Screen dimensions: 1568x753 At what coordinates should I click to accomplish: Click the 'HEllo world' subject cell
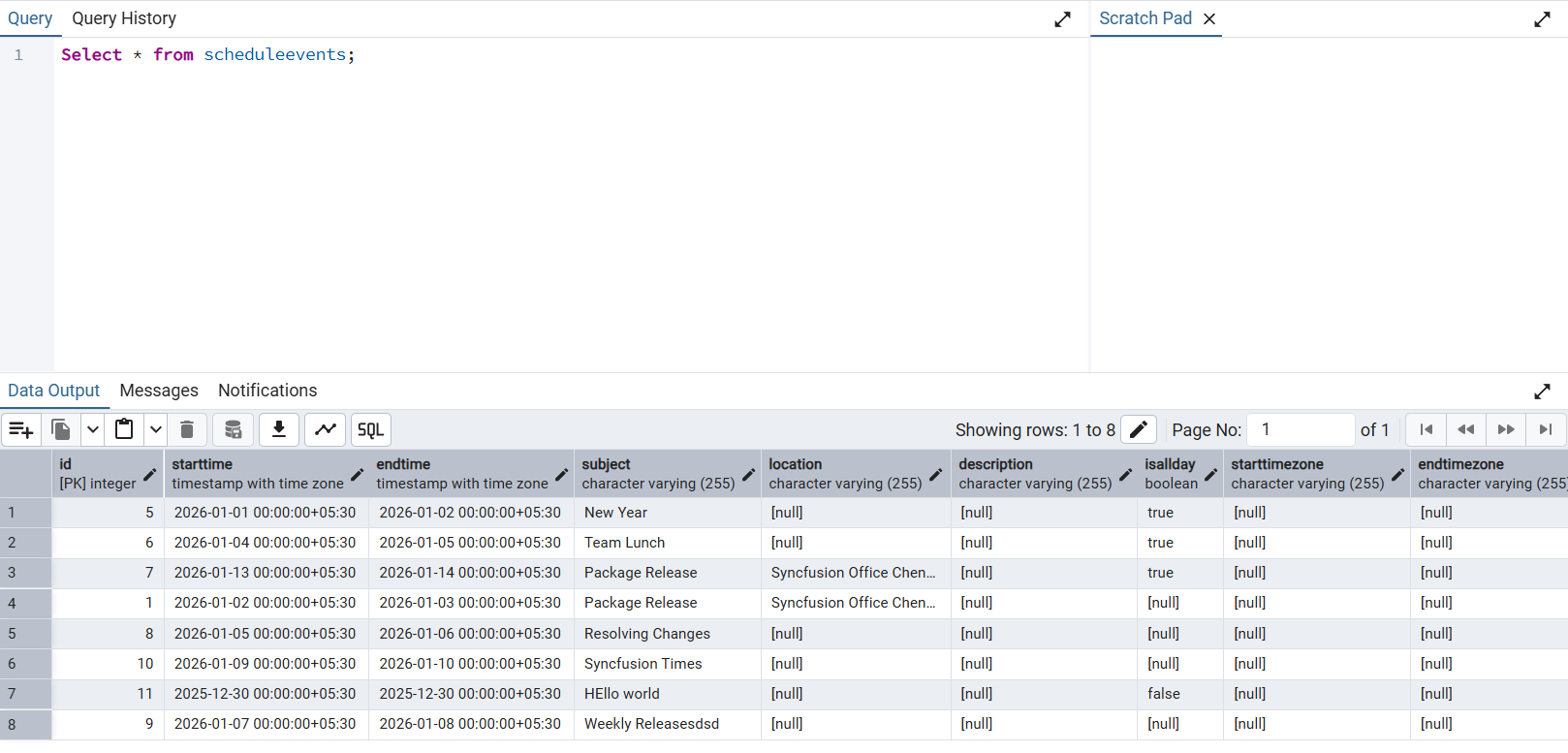668,694
